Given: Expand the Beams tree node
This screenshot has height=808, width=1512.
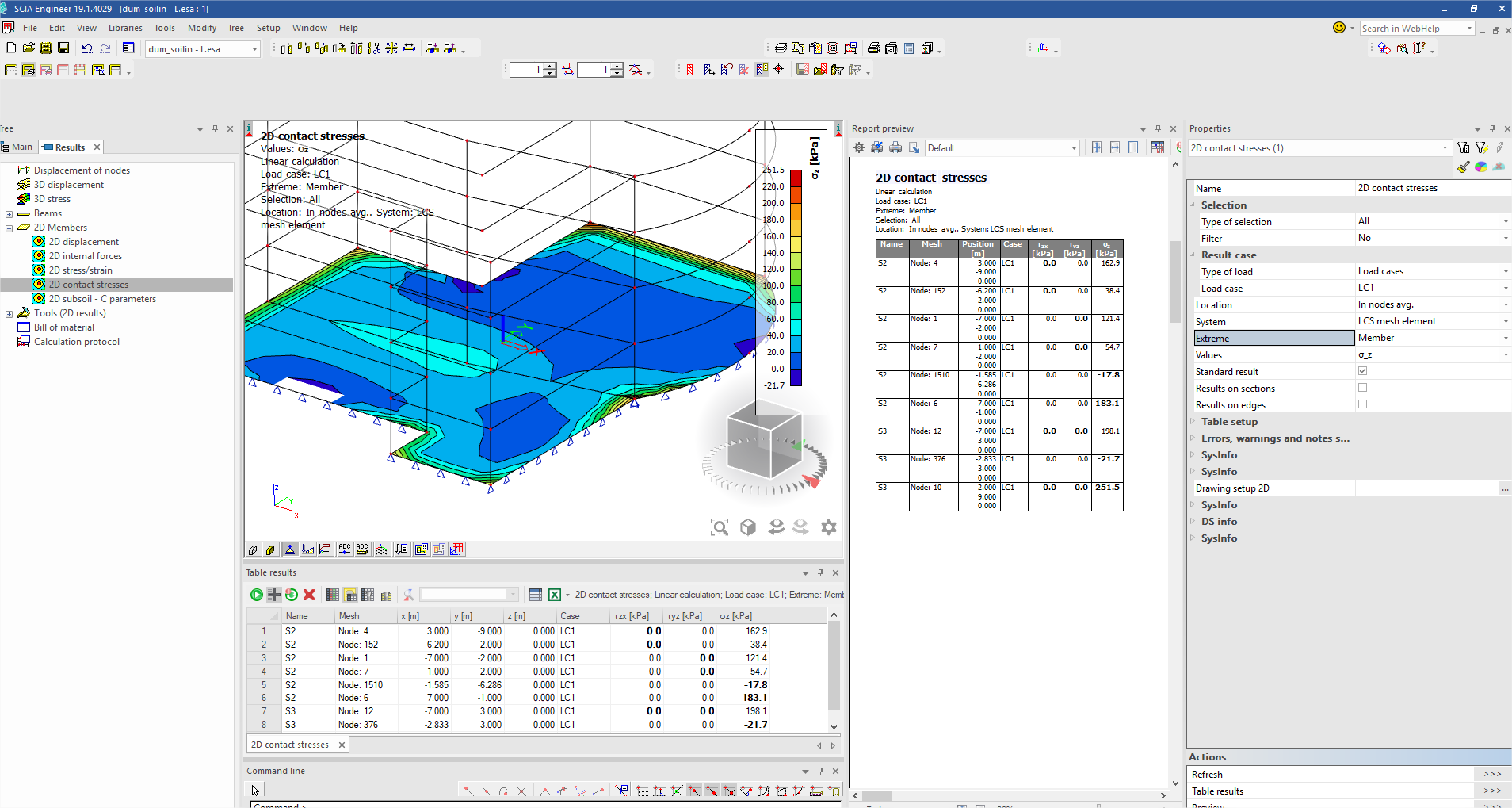Looking at the screenshot, I should point(9,213).
